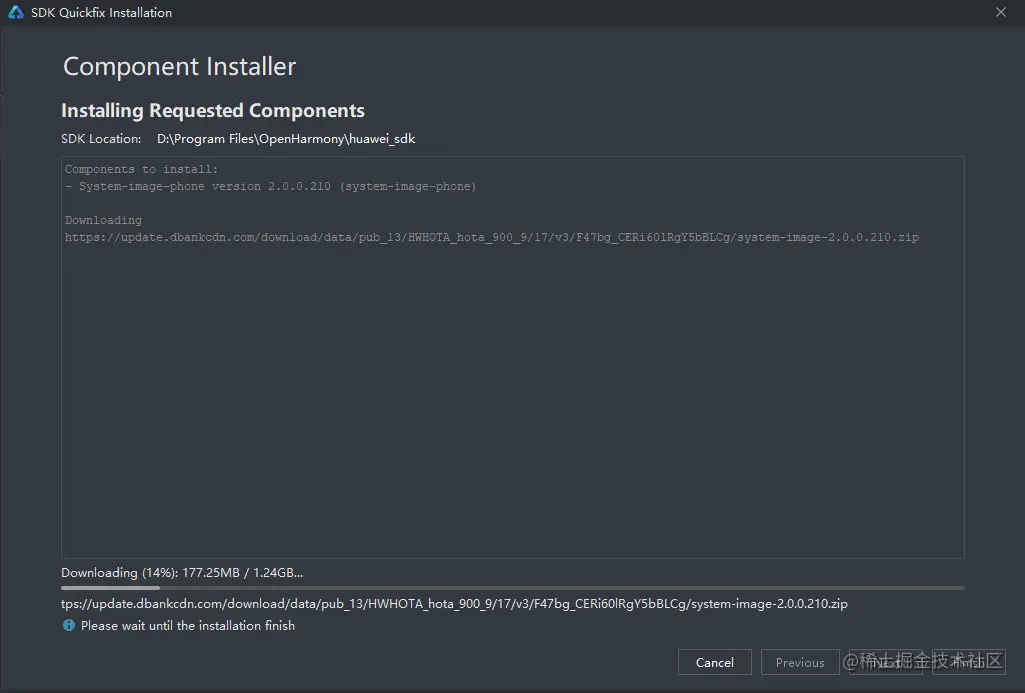Click the Cancel button

coord(714,662)
